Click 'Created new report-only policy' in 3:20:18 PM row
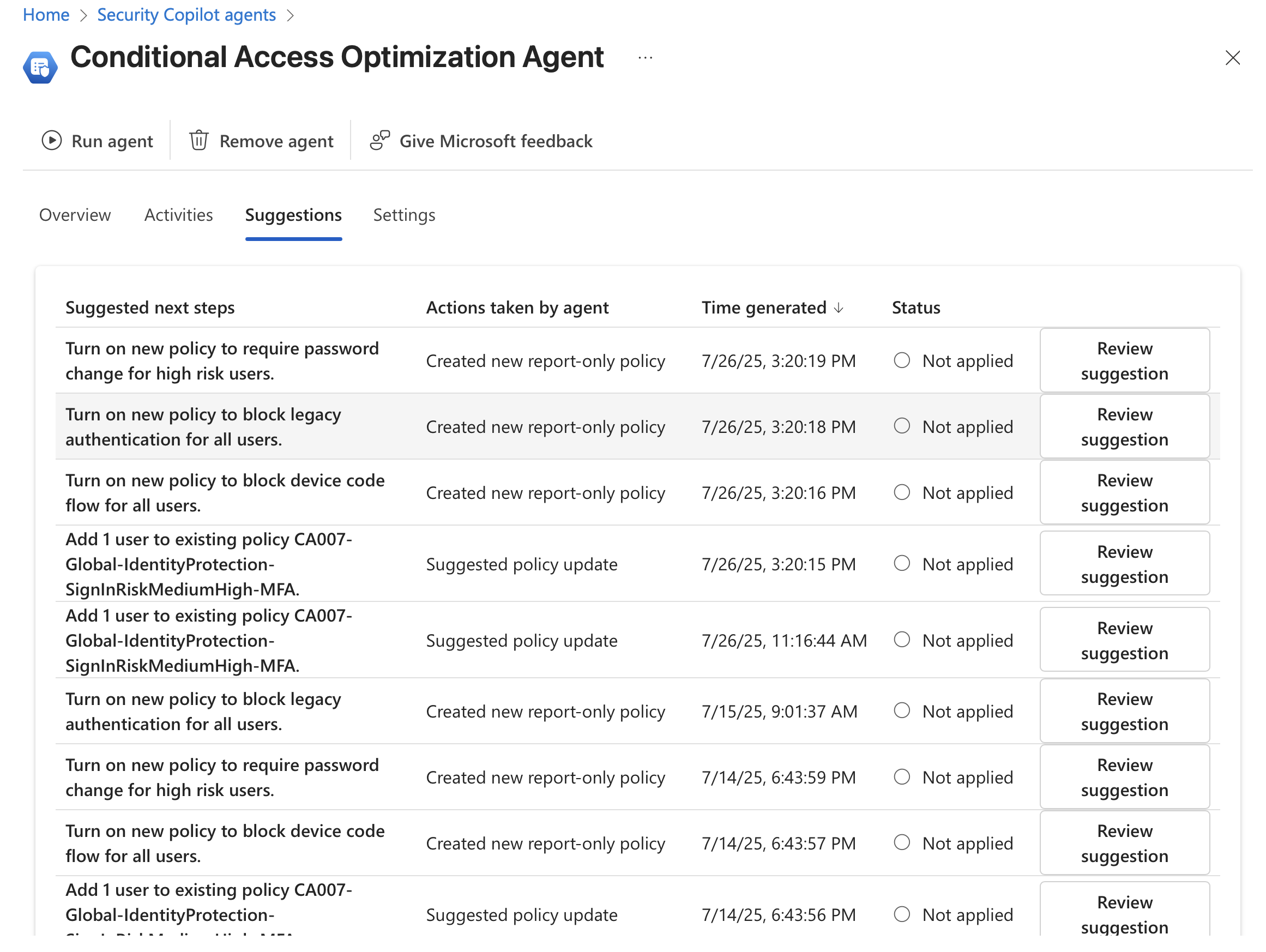Image resolution: width=1266 pixels, height=952 pixels. [x=546, y=427]
